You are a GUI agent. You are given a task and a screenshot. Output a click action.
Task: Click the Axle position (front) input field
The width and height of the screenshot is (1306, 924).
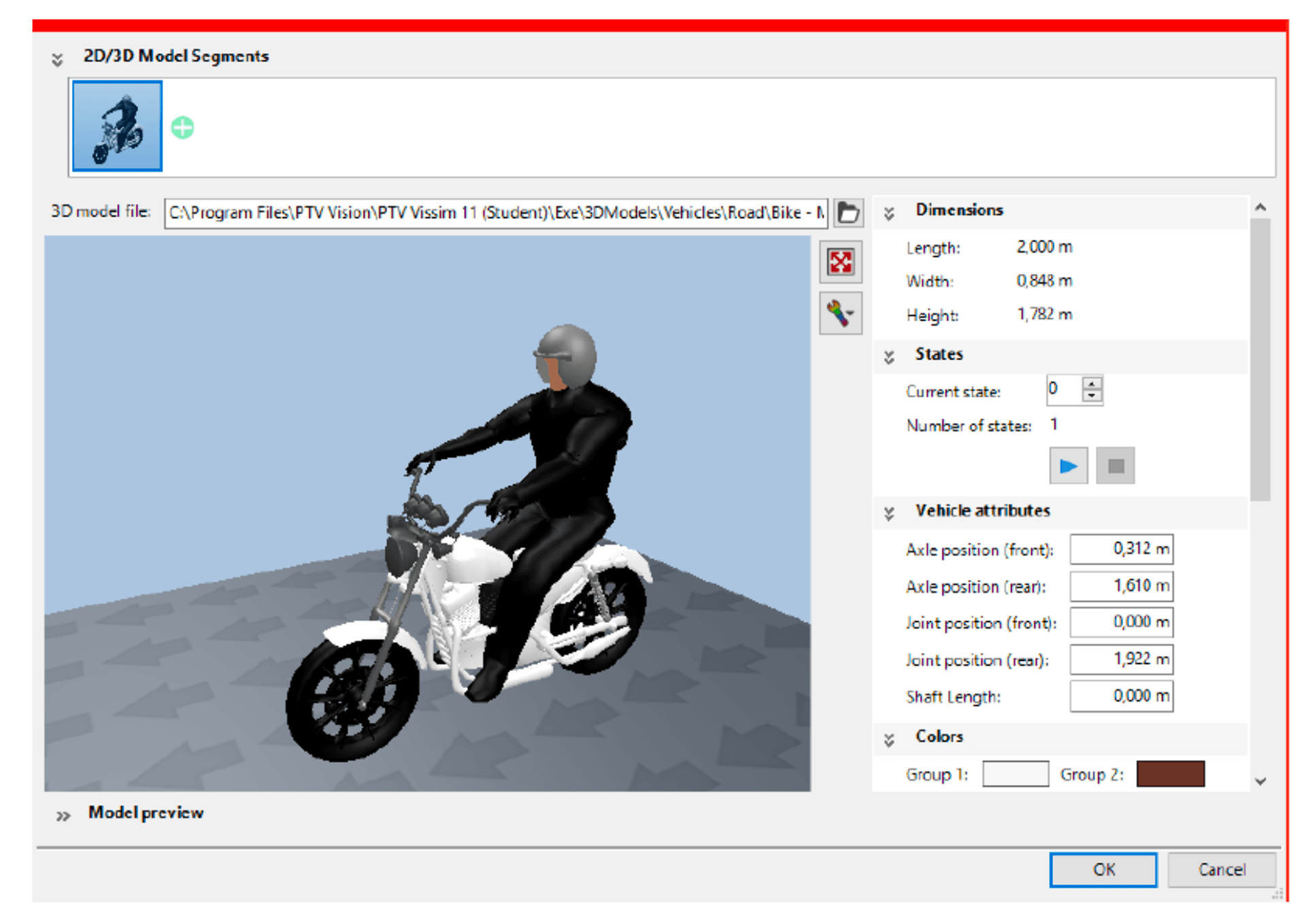pos(1121,549)
